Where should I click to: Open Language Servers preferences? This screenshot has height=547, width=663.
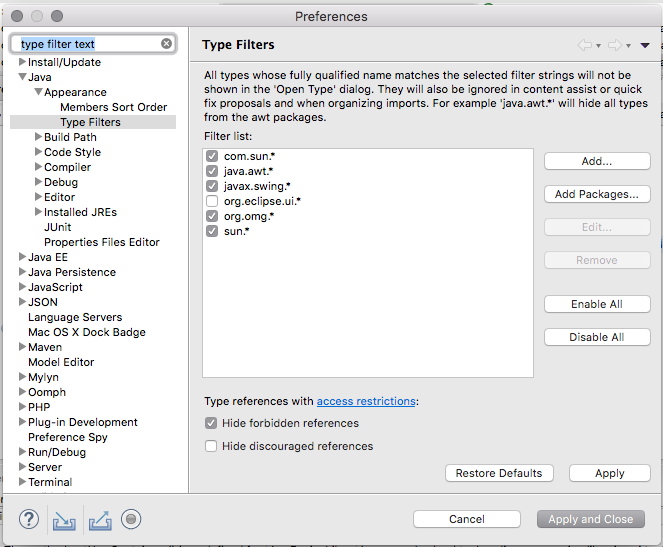[75, 317]
